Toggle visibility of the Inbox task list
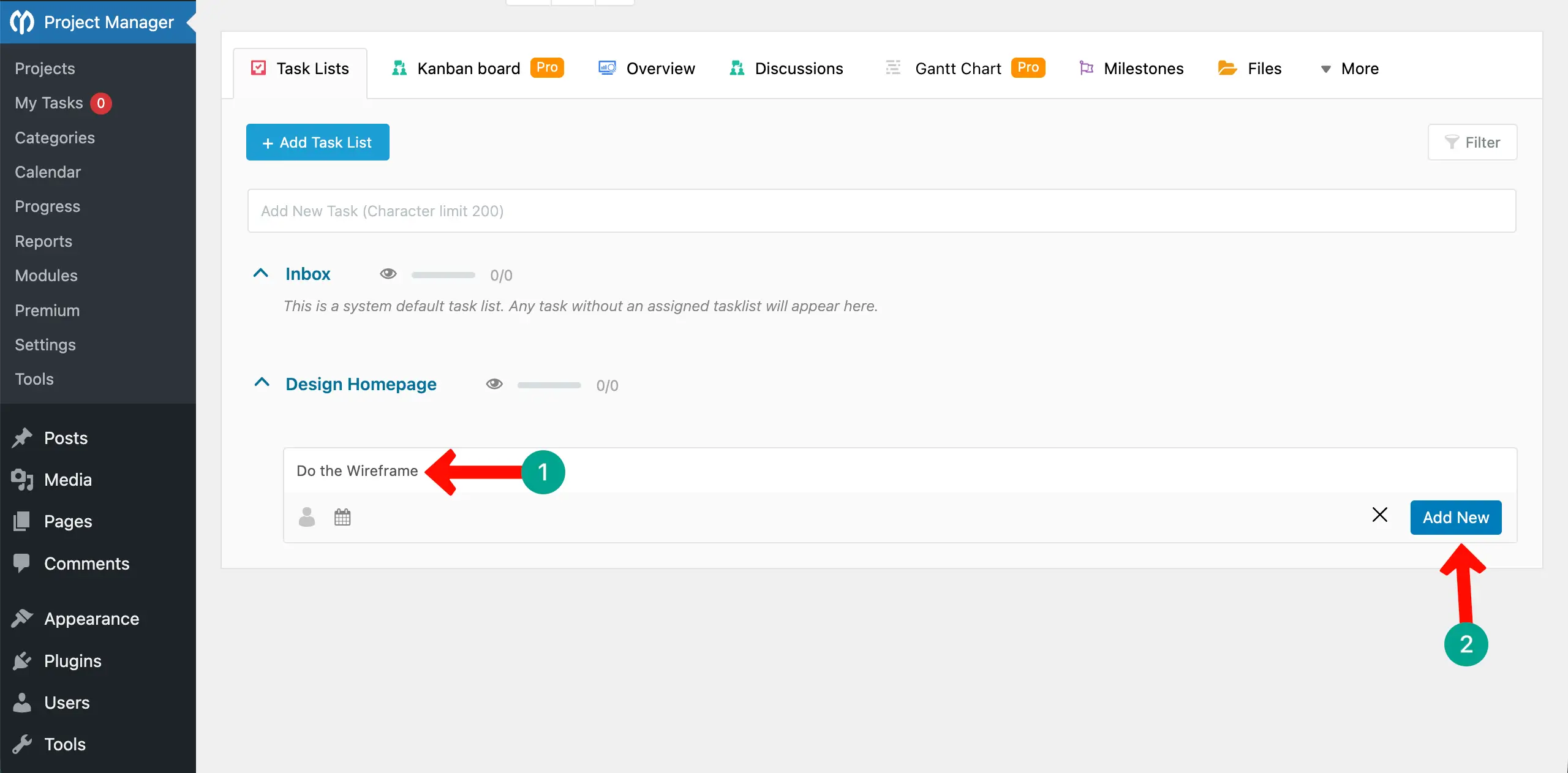1568x773 pixels. click(388, 274)
